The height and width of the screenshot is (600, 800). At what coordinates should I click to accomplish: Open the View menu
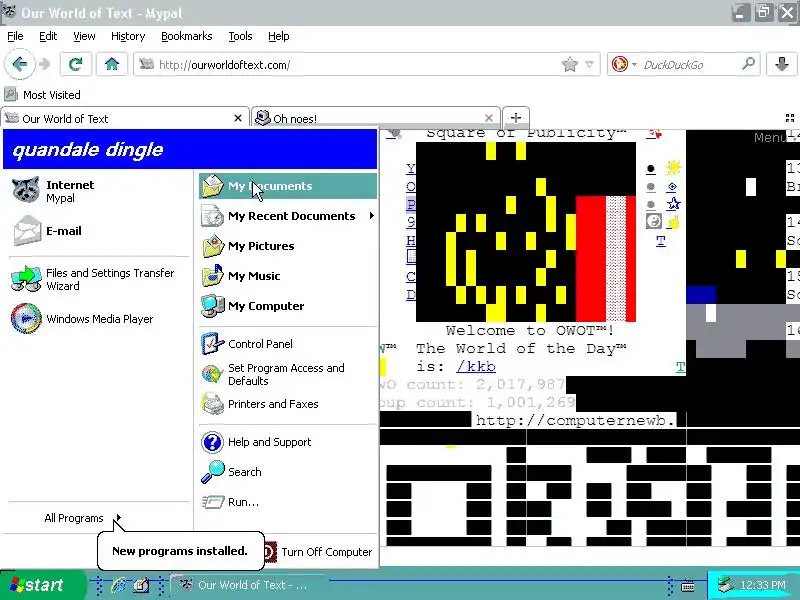[84, 36]
